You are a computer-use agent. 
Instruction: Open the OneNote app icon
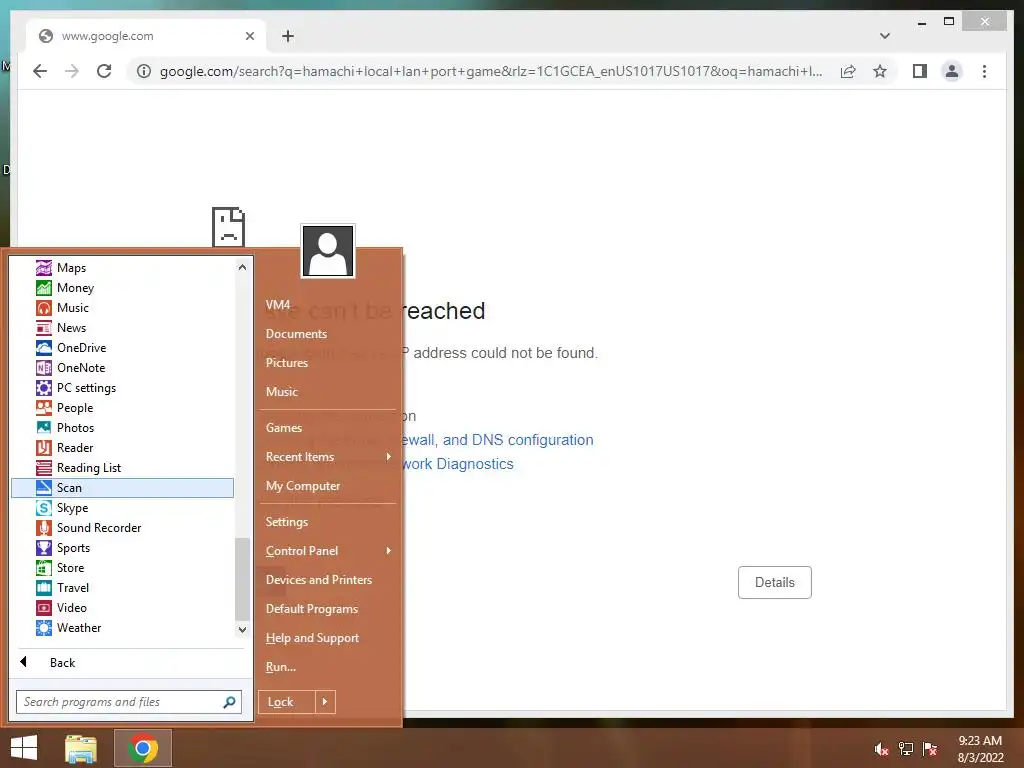click(x=44, y=368)
